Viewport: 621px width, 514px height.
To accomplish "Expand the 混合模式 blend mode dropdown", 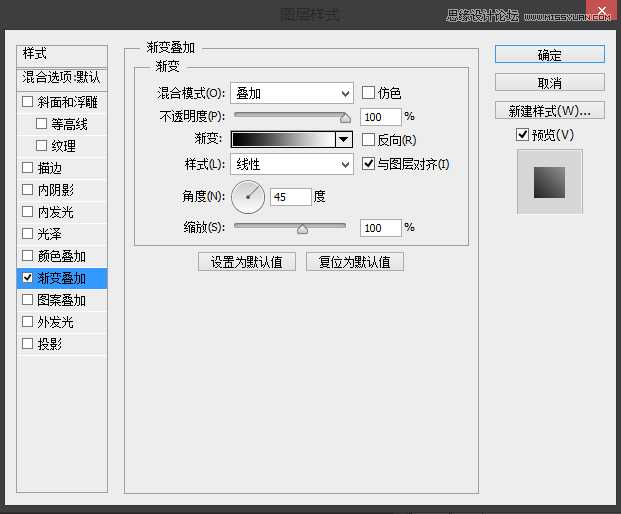I will coord(291,93).
